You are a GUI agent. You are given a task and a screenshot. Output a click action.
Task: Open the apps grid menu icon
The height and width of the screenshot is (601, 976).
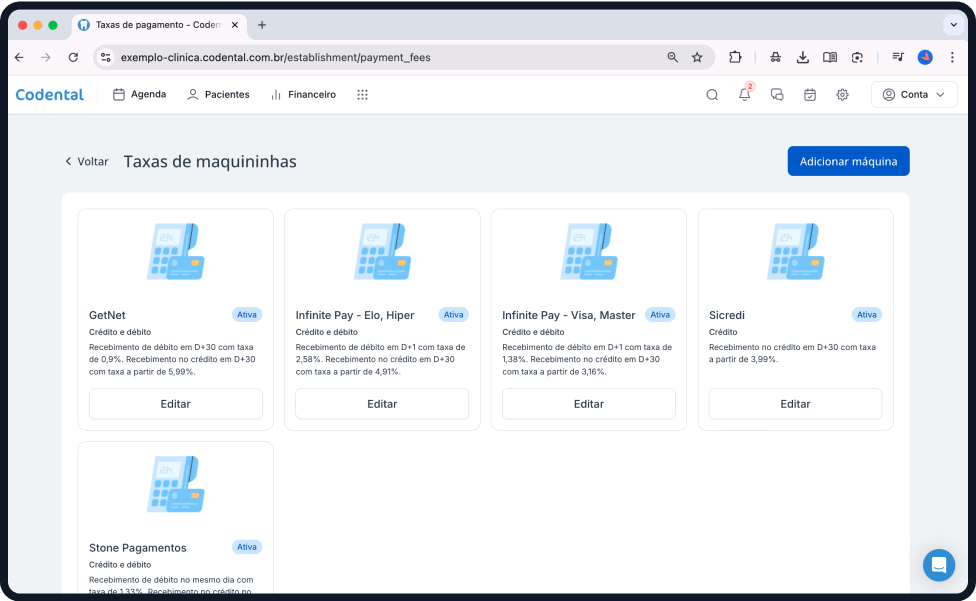[362, 95]
